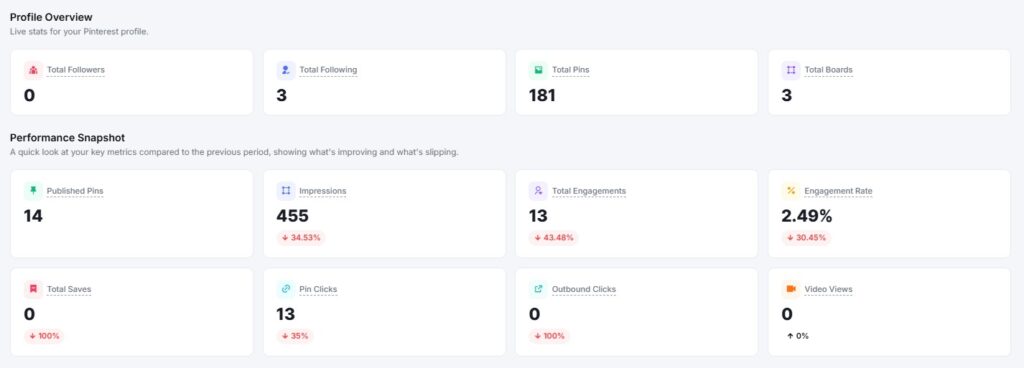Image resolution: width=1024 pixels, height=368 pixels.
Task: Click the 2.49% engagement rate value
Action: 807,216
